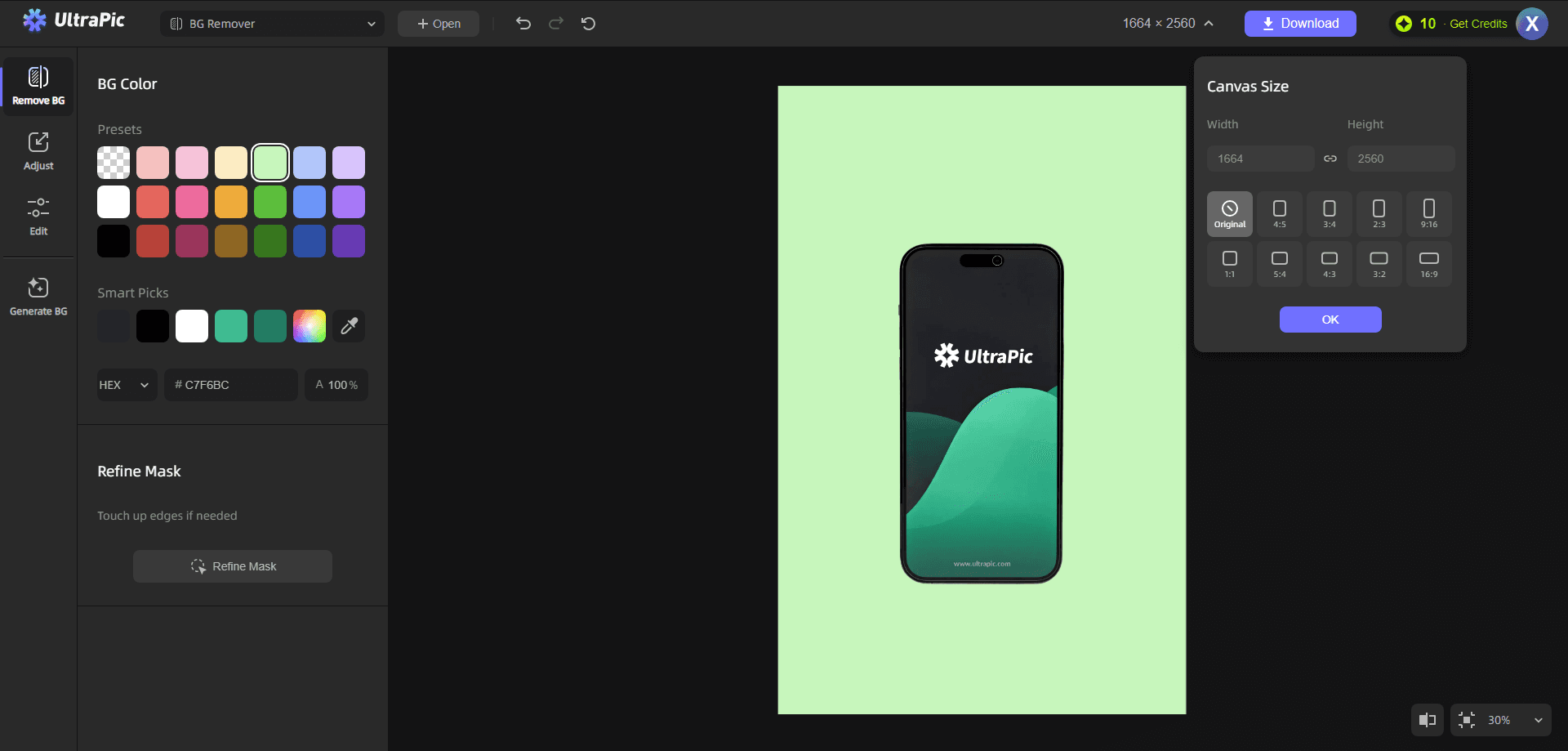
Task: Click the hex color code field
Action: coord(231,385)
